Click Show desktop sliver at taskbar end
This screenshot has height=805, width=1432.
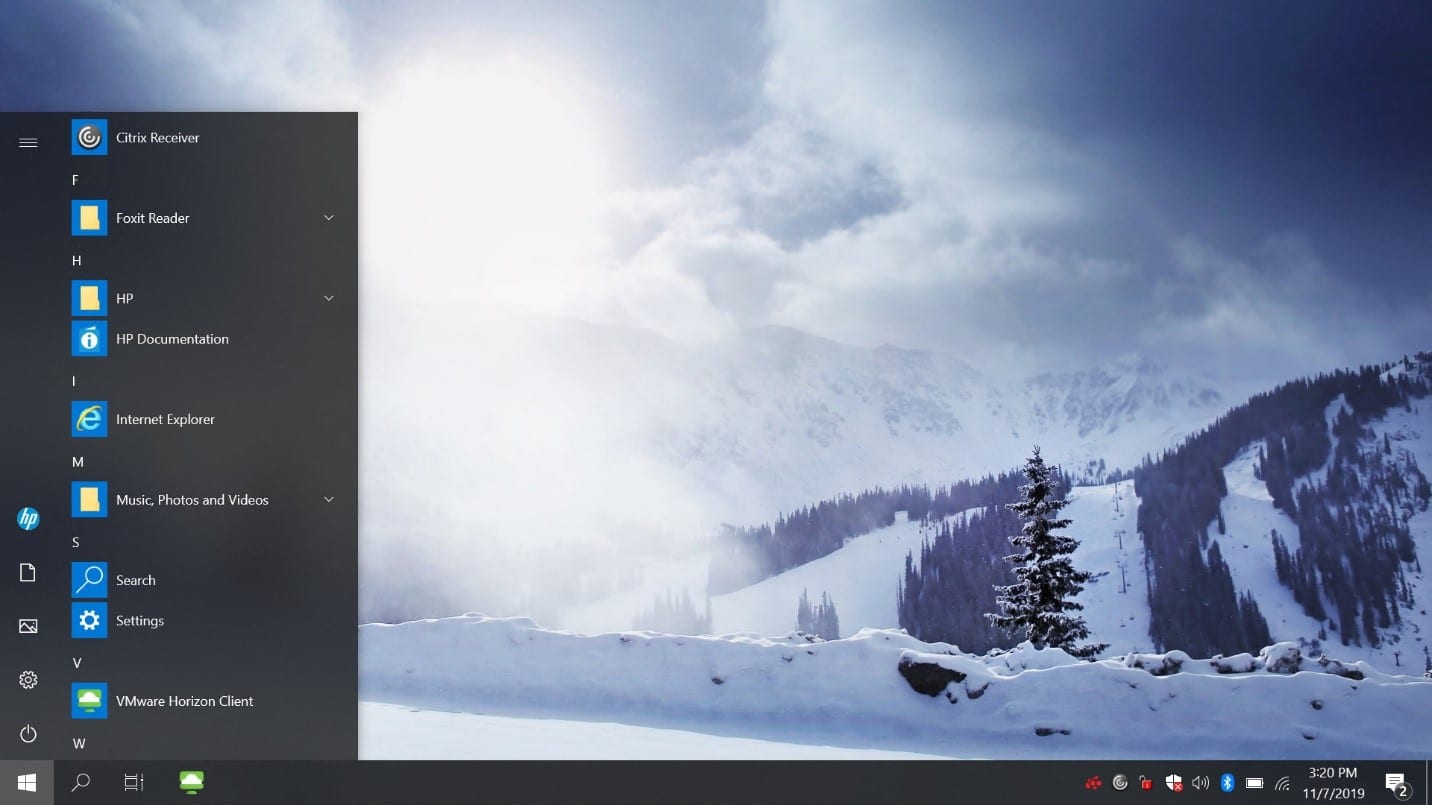point(1428,782)
